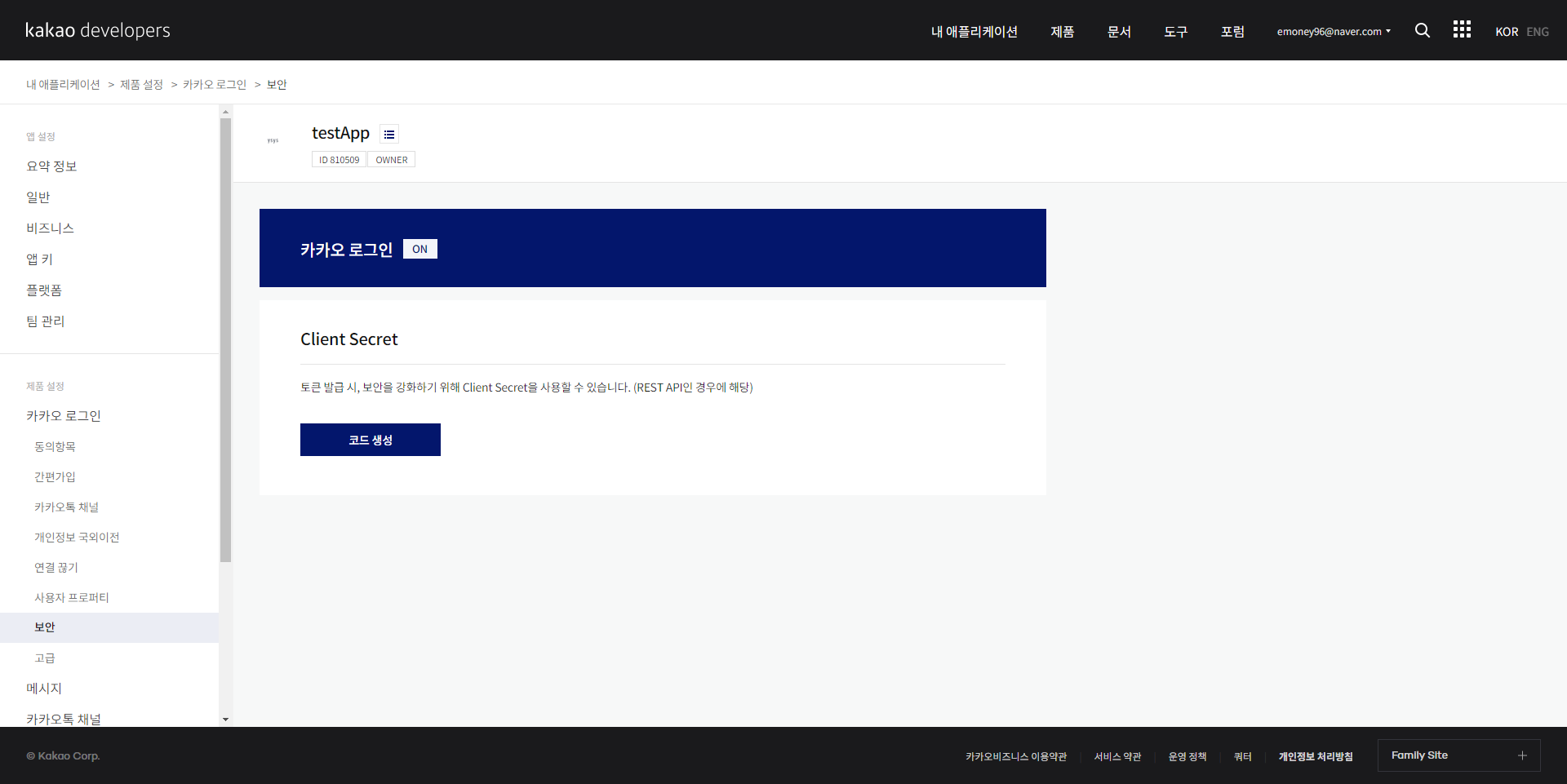The width and height of the screenshot is (1567, 784).
Task: Open 내 애플리케이션 in top navigation
Action: click(x=974, y=32)
